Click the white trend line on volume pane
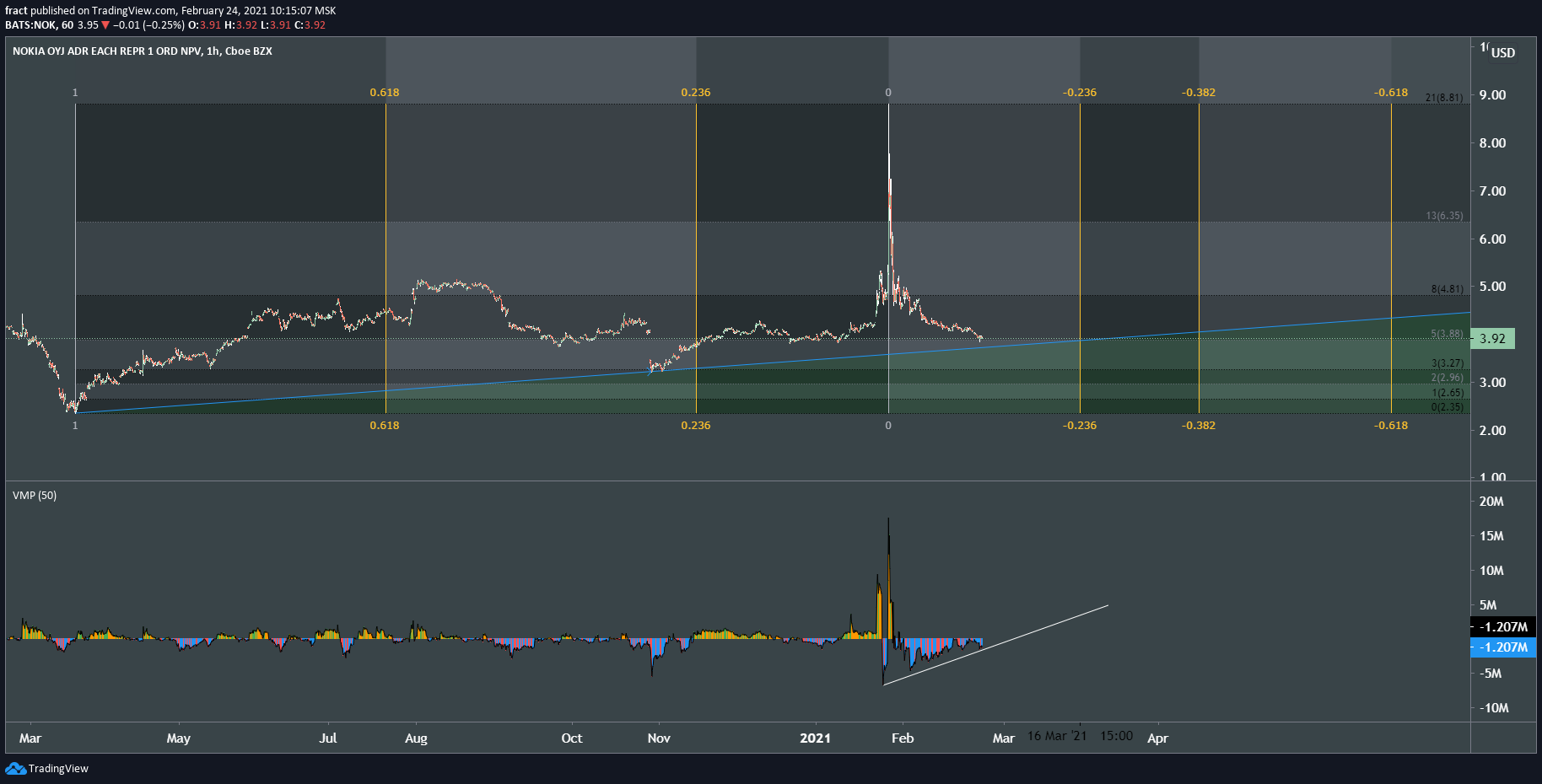This screenshot has width=1542, height=784. (x=995, y=645)
